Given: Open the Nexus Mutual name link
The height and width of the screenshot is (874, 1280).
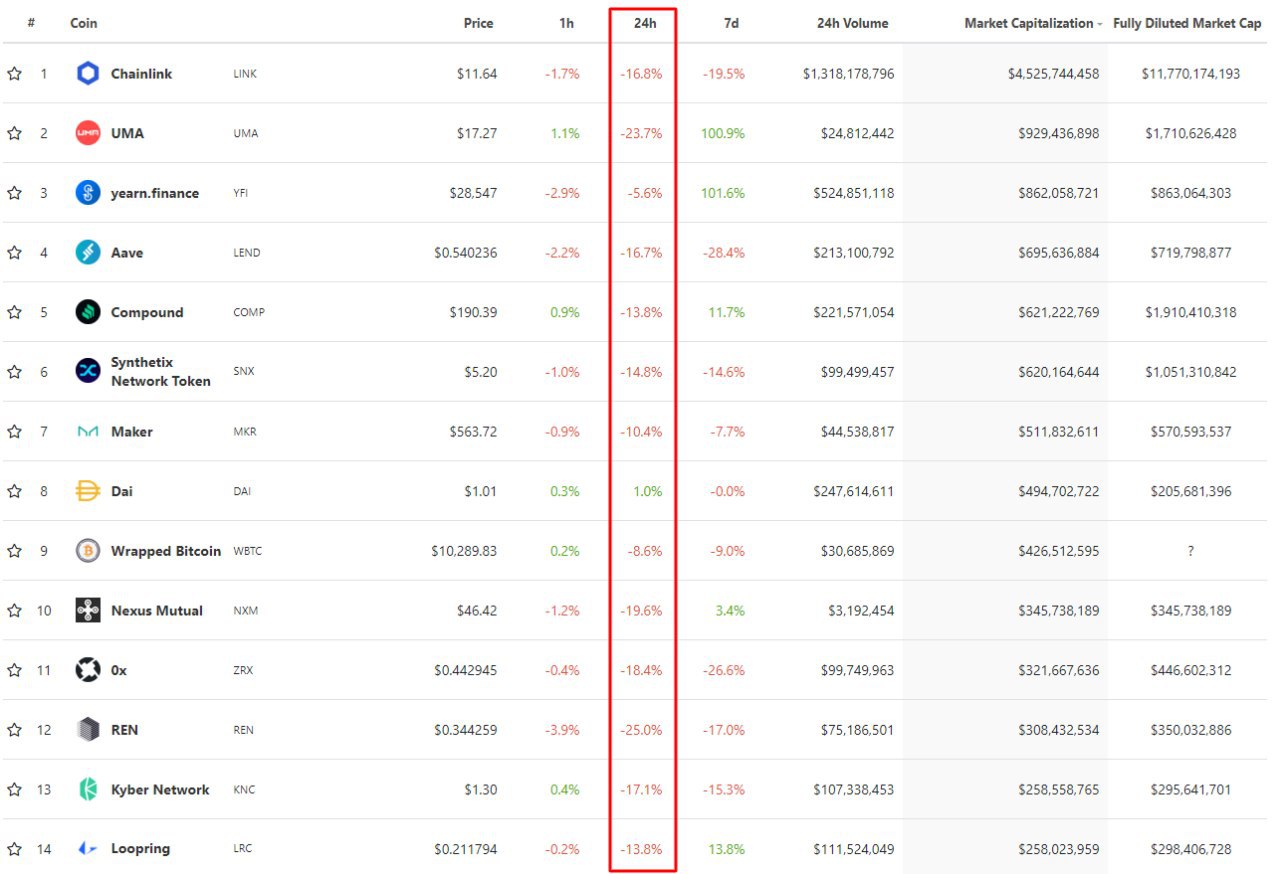Looking at the screenshot, I should (157, 610).
